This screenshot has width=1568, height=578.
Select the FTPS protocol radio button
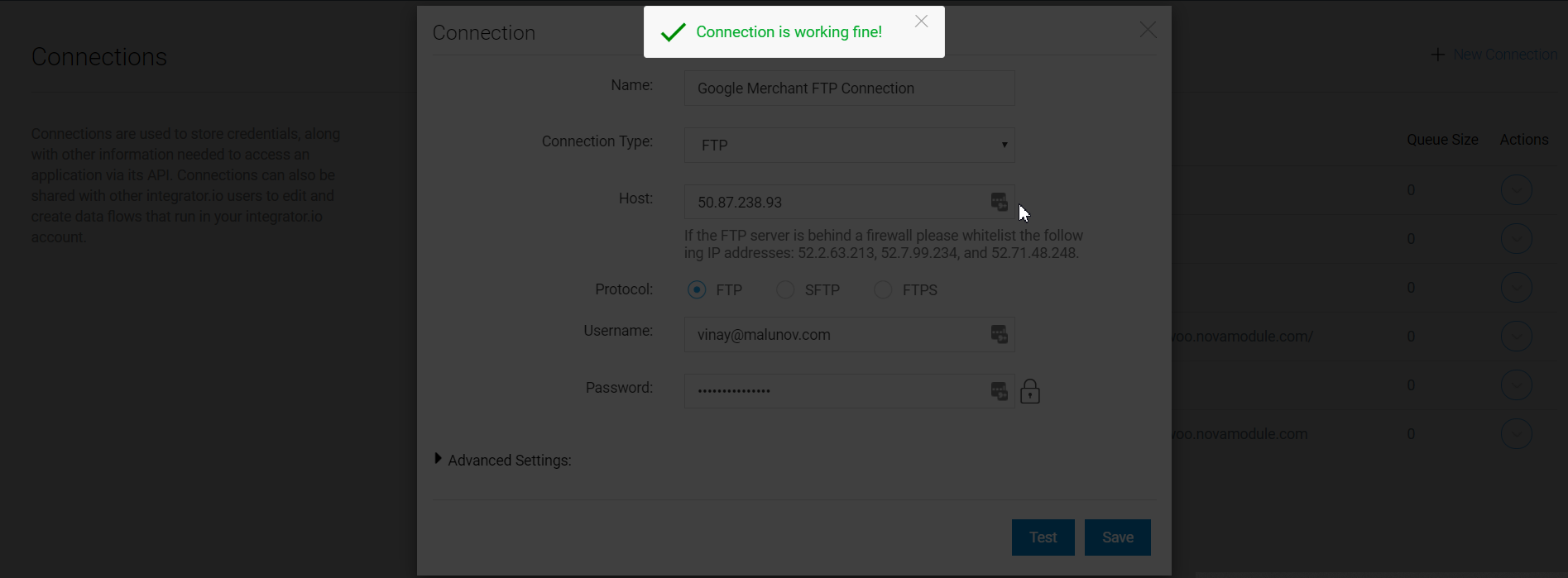click(883, 289)
